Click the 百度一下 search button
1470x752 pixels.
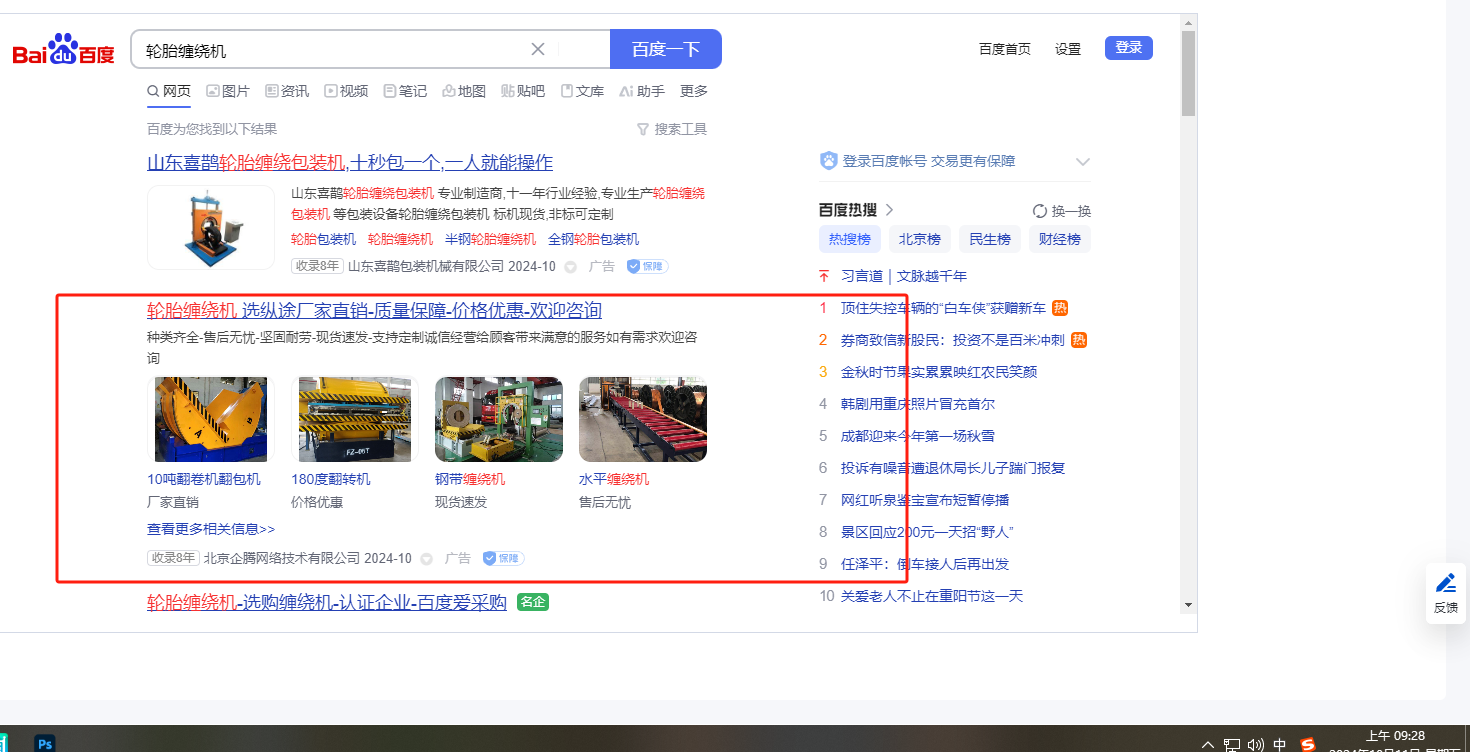[666, 49]
